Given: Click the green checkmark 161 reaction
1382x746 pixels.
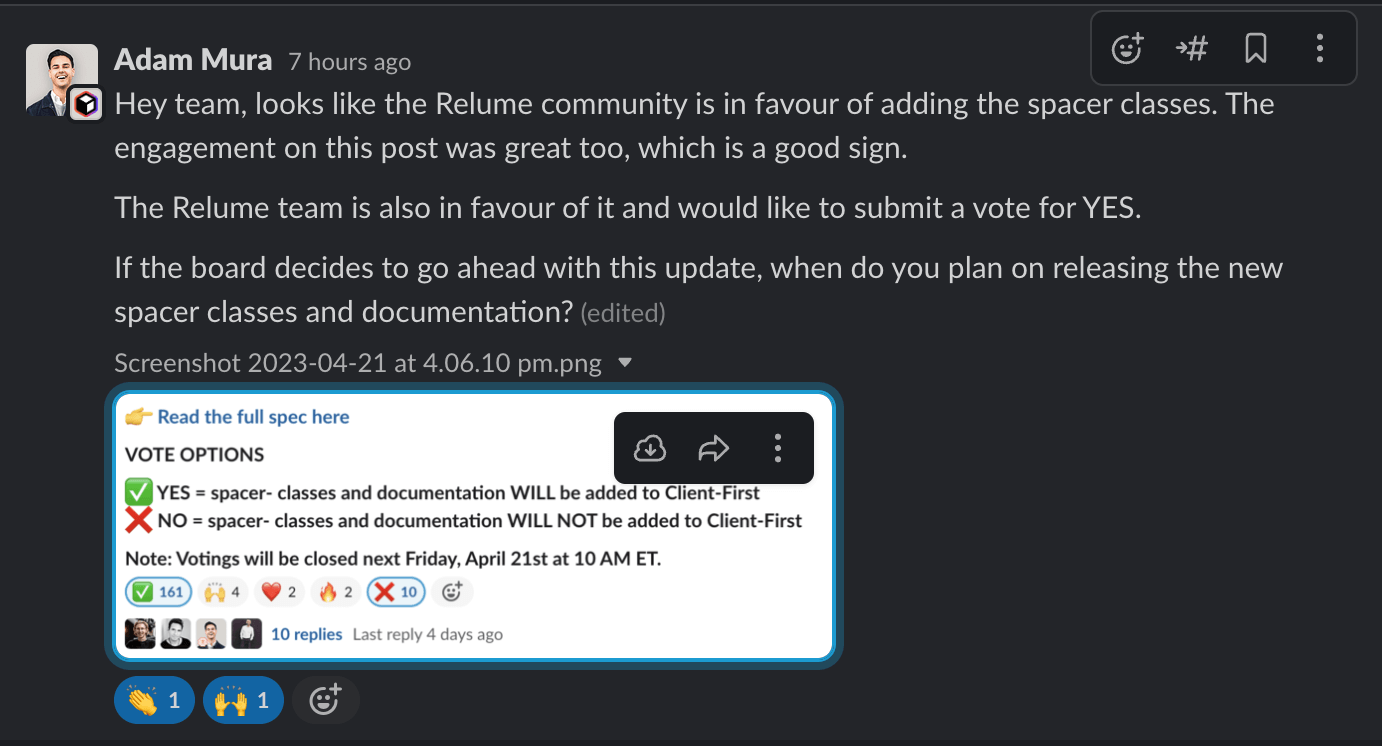Looking at the screenshot, I should point(158,592).
